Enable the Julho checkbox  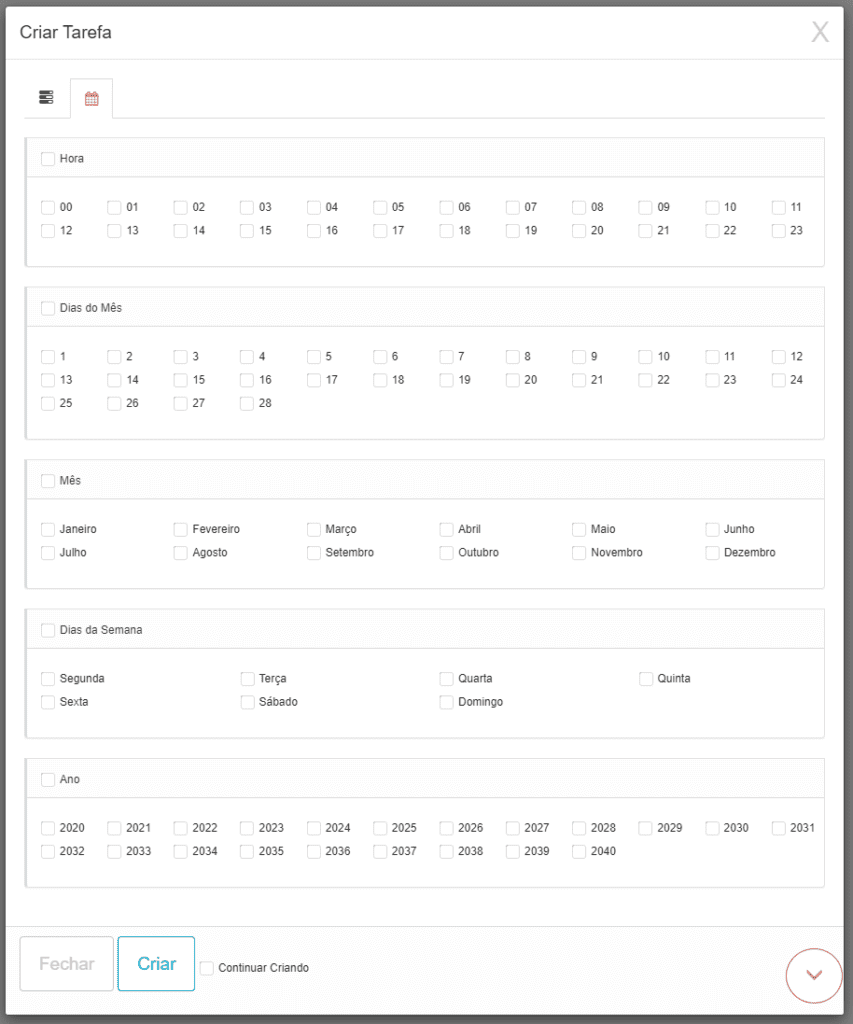point(48,552)
